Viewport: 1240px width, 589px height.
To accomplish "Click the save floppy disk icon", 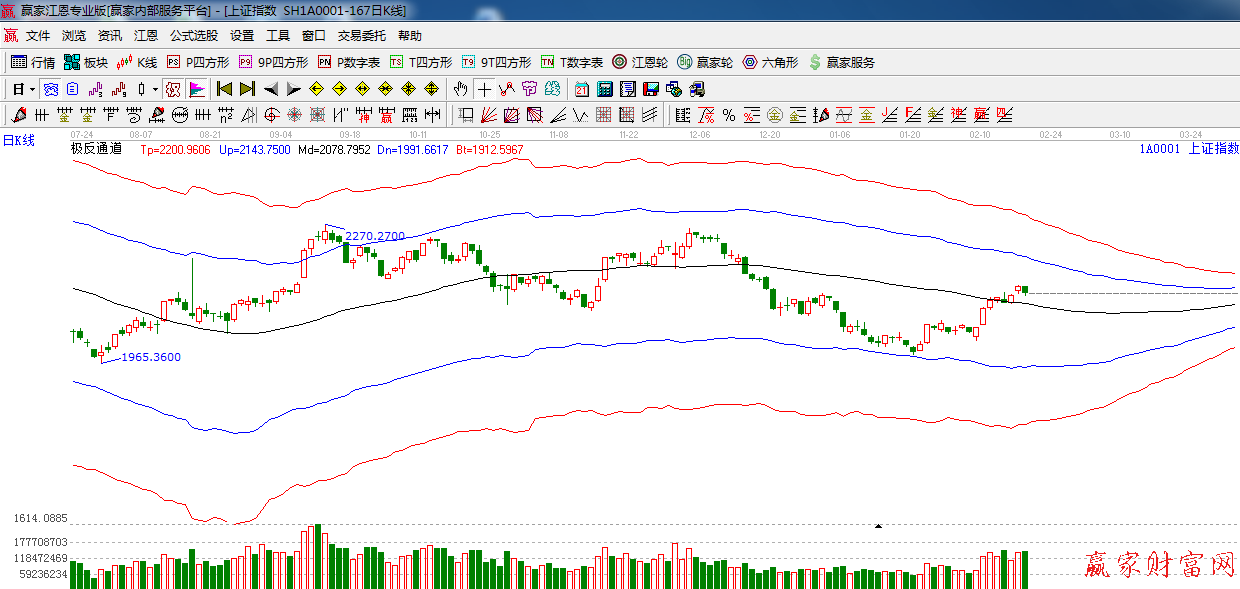I will pyautogui.click(x=651, y=89).
